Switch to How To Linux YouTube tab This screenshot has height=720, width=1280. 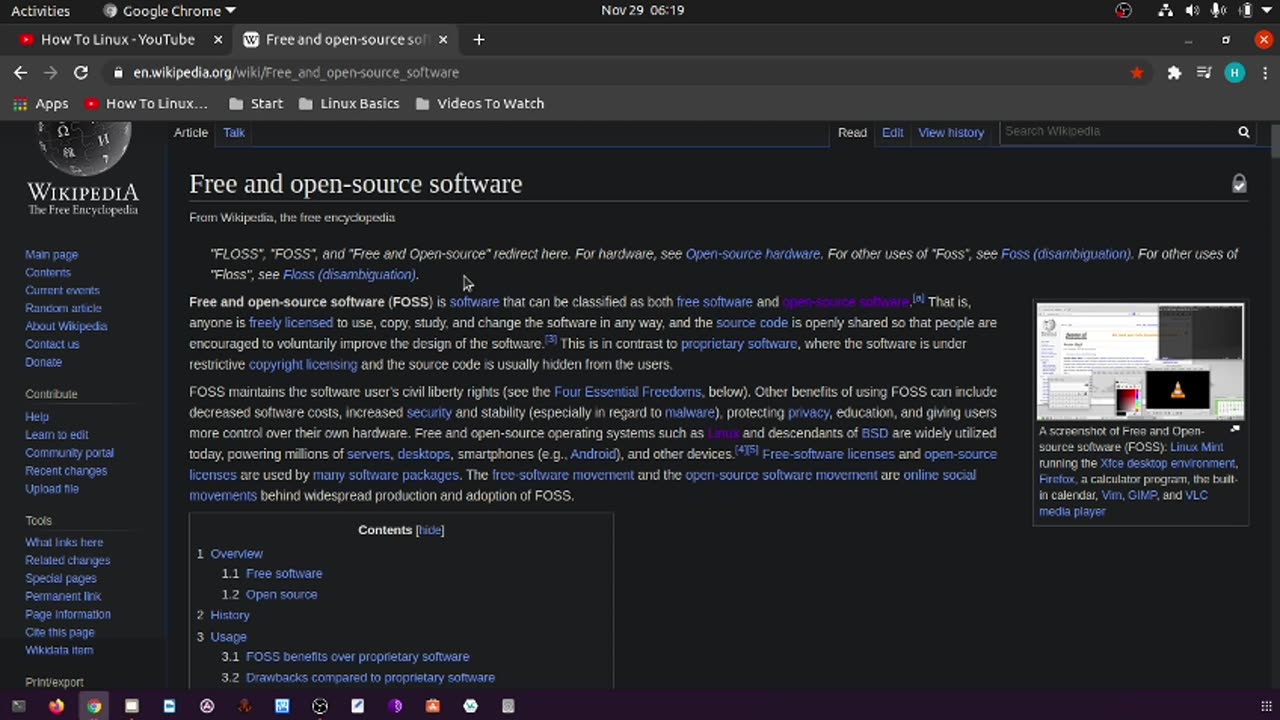pyautogui.click(x=117, y=39)
